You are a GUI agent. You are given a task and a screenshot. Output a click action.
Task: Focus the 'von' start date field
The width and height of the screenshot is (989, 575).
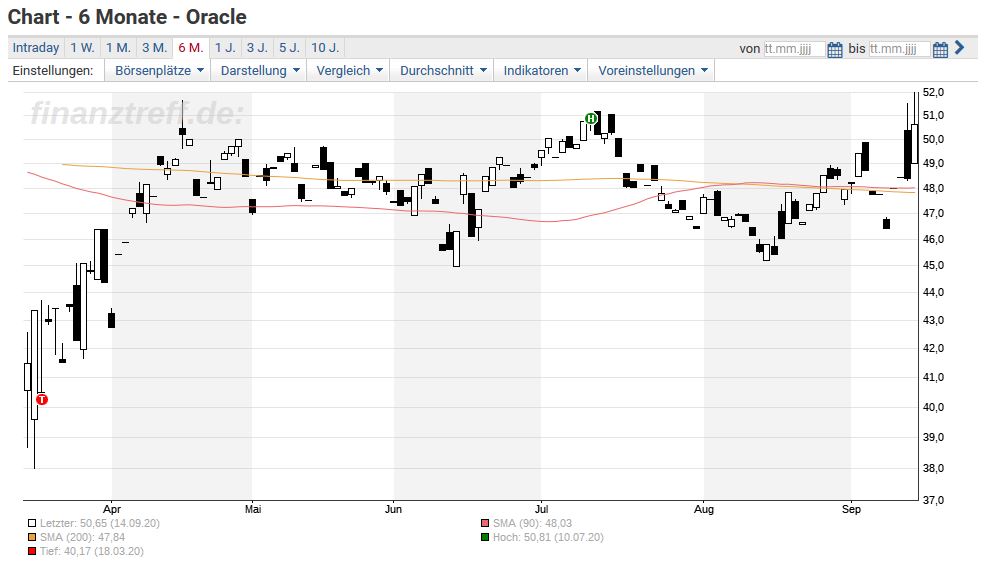tap(793, 49)
